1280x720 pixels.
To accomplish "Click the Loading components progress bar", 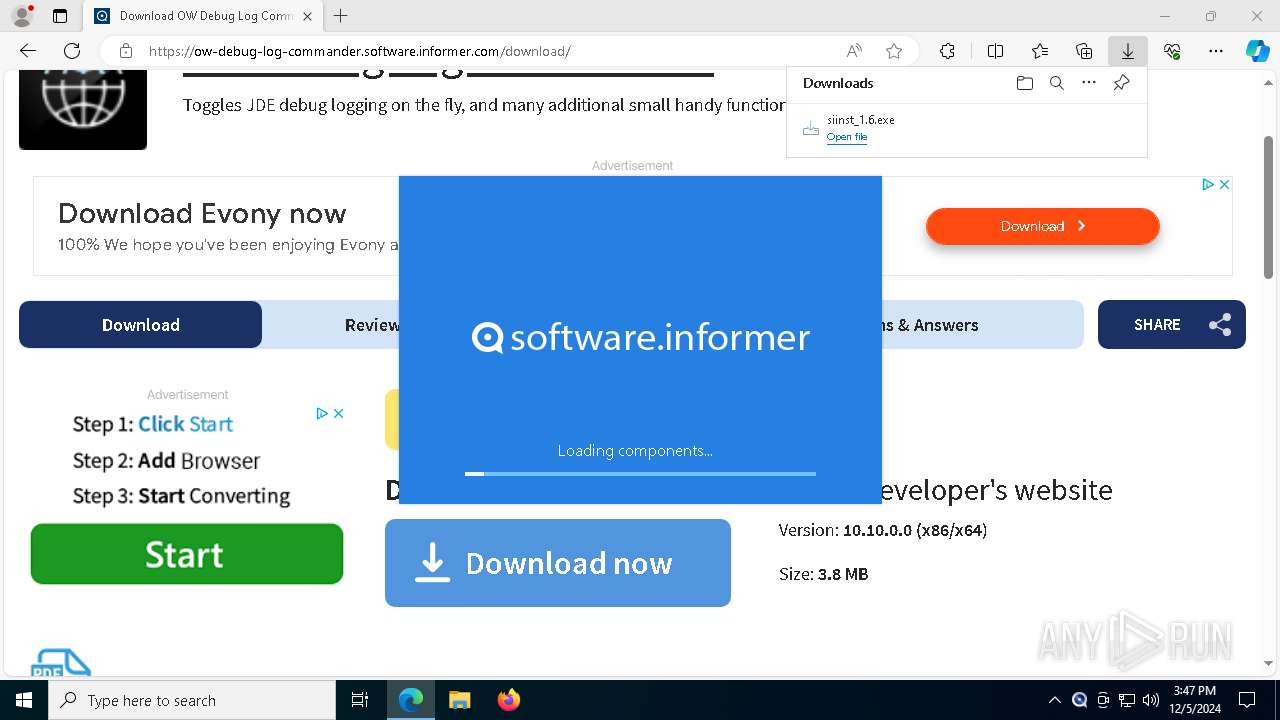I will click(x=640, y=473).
